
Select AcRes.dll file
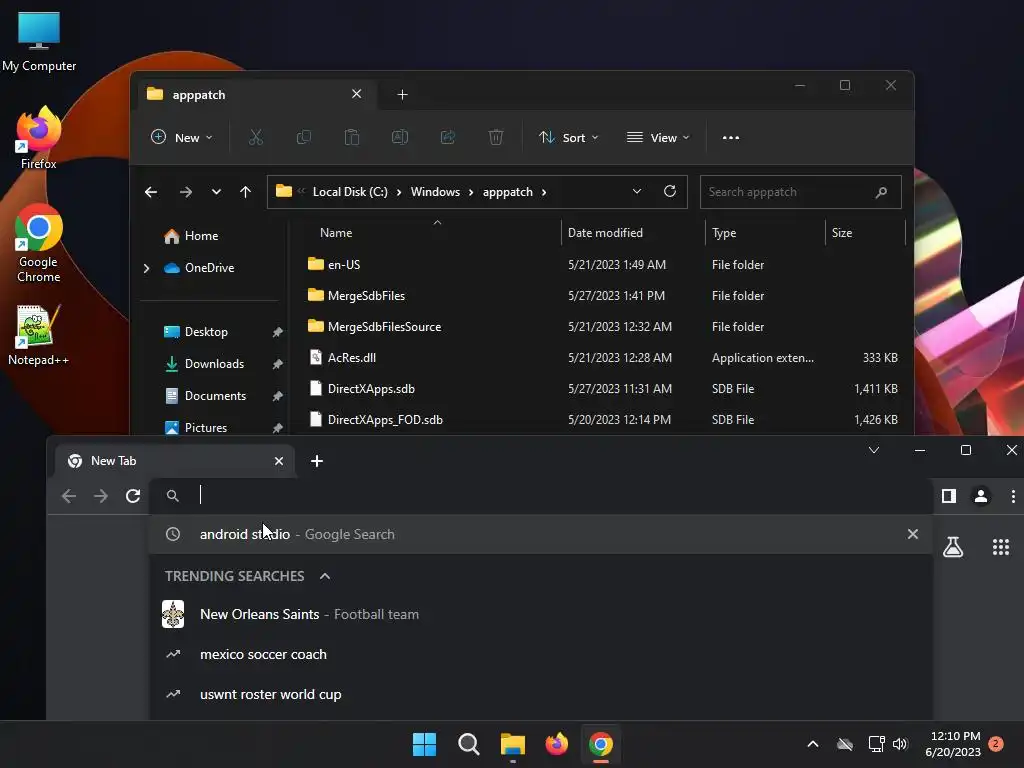pyautogui.click(x=351, y=358)
